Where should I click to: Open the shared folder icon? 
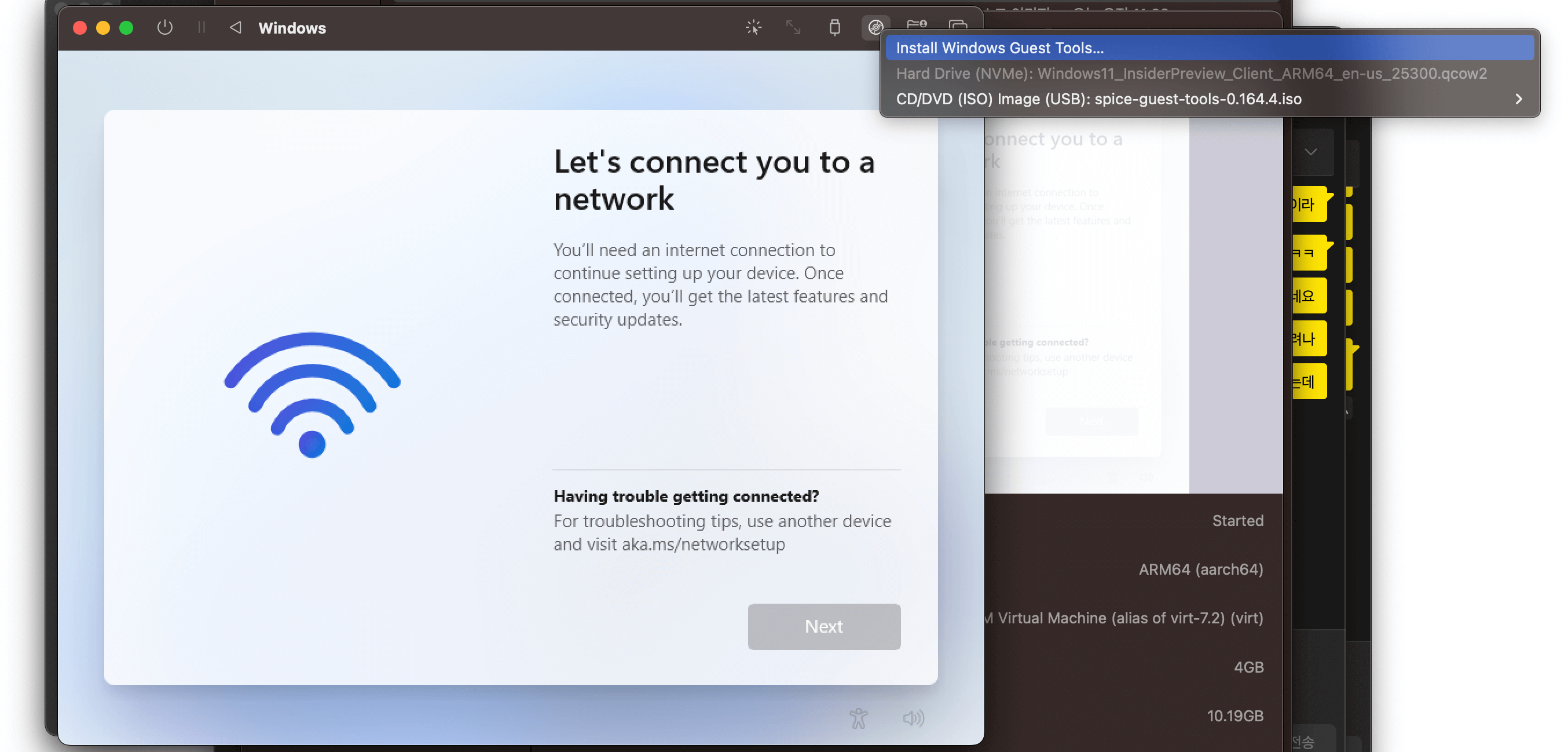(x=916, y=25)
